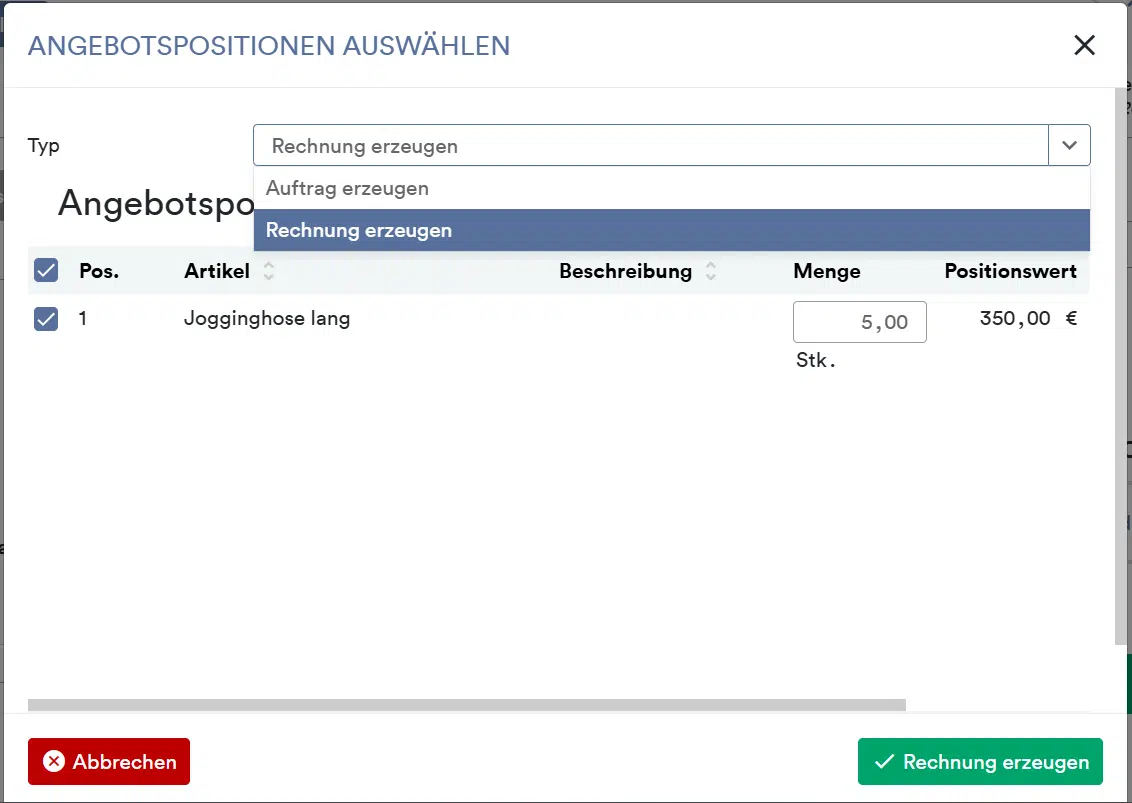The height and width of the screenshot is (803, 1132).
Task: Choose Rechnung erzeugen in the open dropdown
Action: click(358, 230)
